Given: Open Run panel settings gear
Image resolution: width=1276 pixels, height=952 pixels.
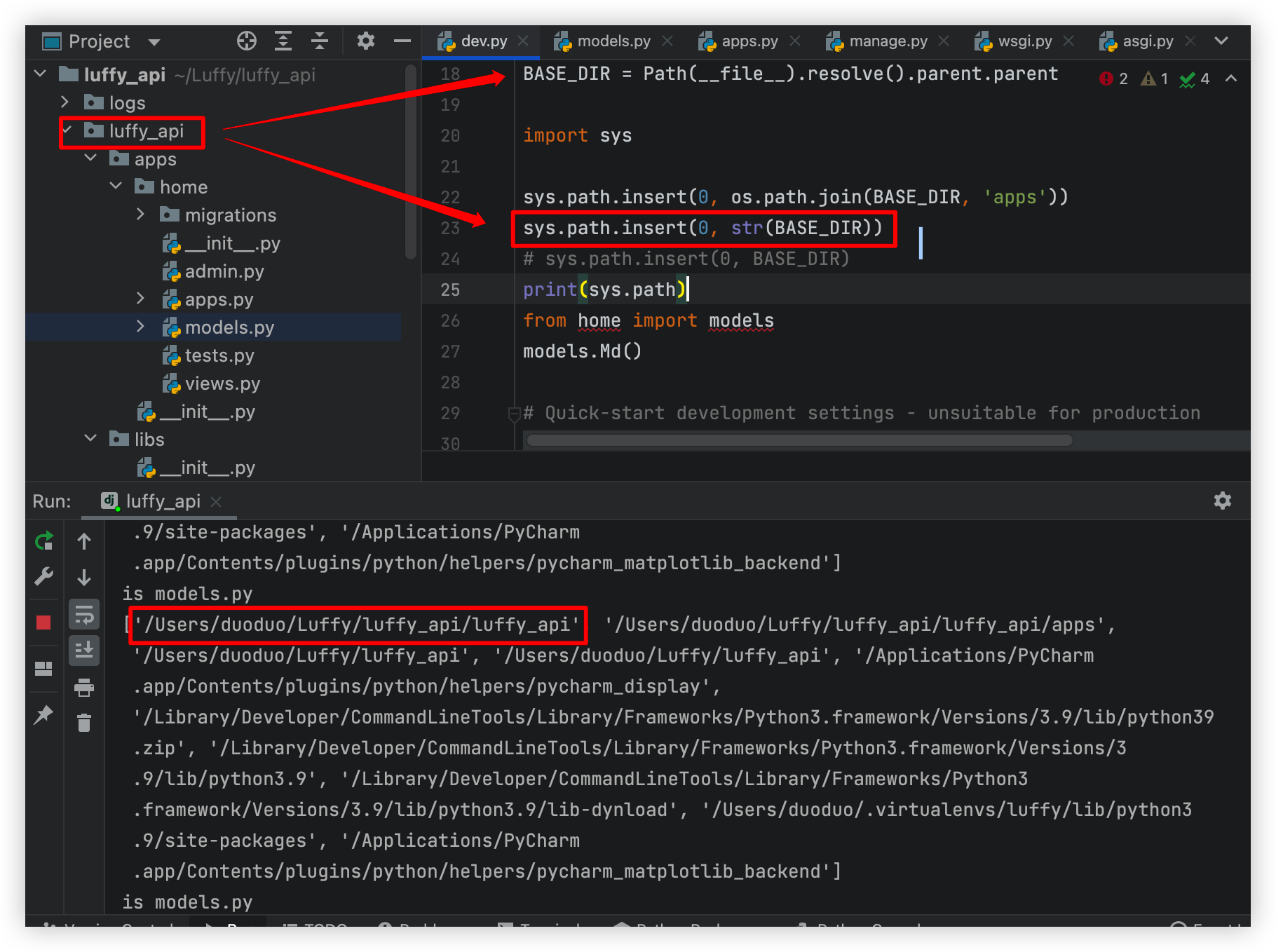Looking at the screenshot, I should tap(1223, 501).
